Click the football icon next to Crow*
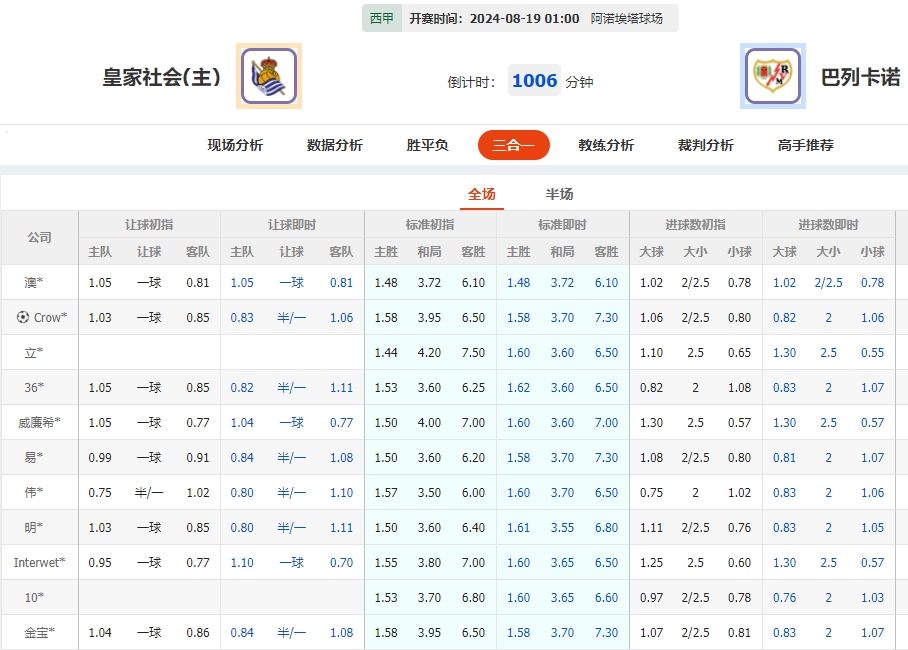Screen dimensions: 908x650 (23, 317)
